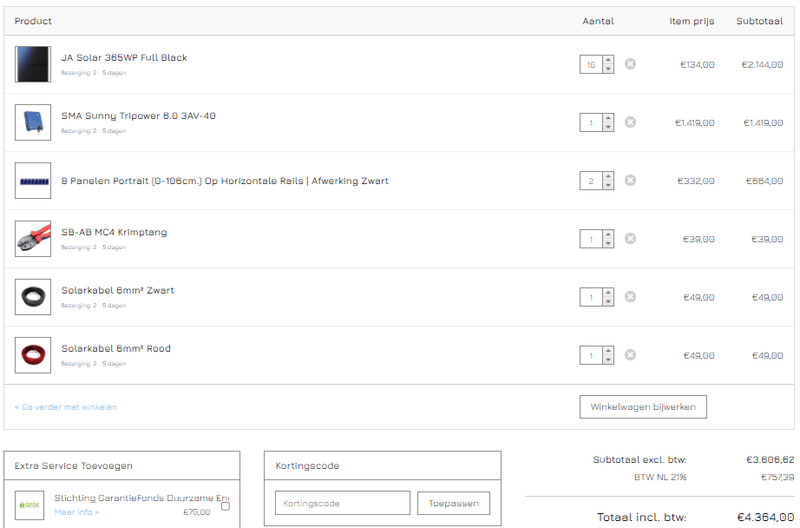800x528 pixels.
Task: Increase quantity of SMA Sunny Tripower
Action: pos(608,118)
